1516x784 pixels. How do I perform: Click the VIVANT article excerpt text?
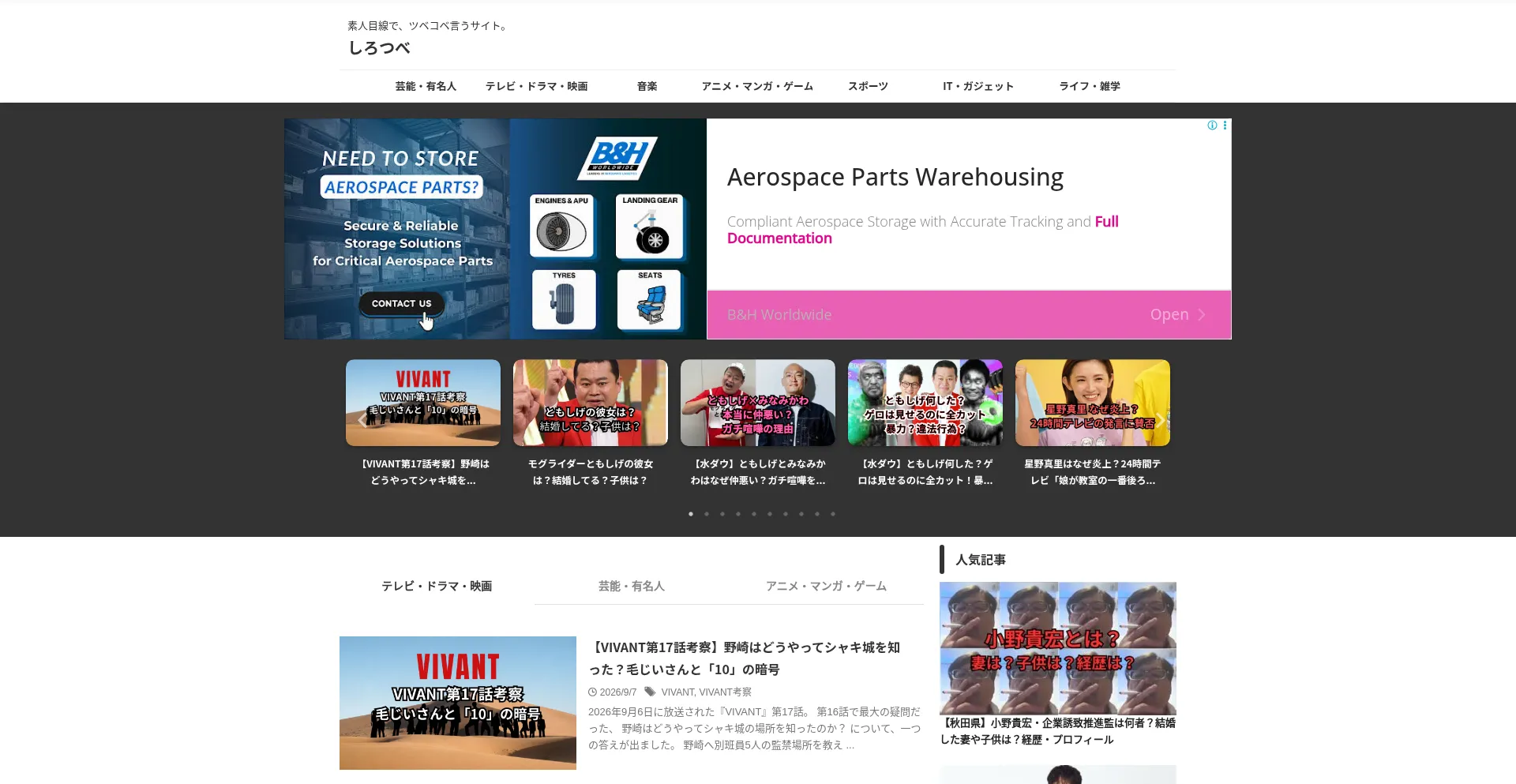(754, 728)
